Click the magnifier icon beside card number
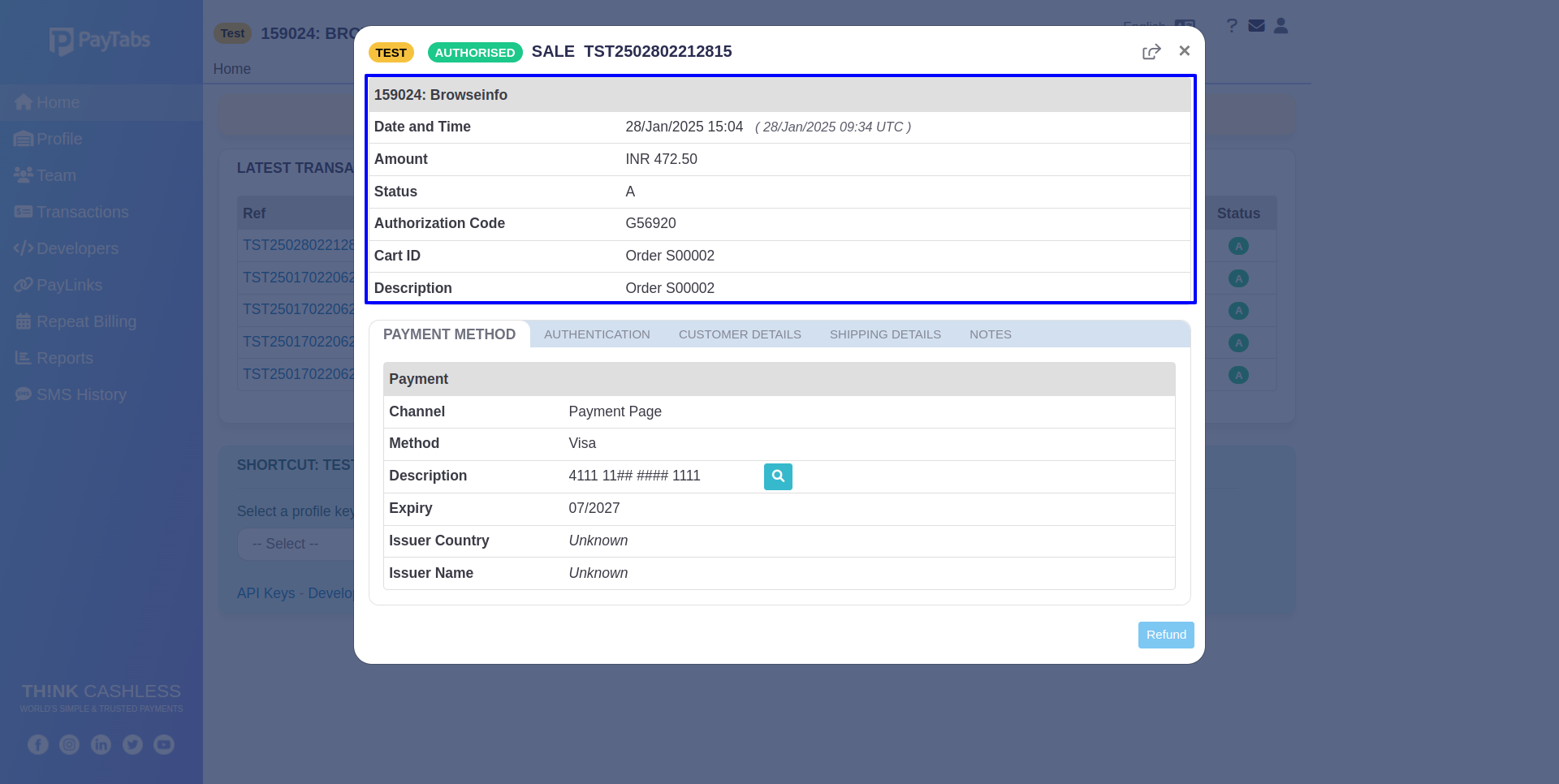Viewport: 1559px width, 784px height. [777, 476]
